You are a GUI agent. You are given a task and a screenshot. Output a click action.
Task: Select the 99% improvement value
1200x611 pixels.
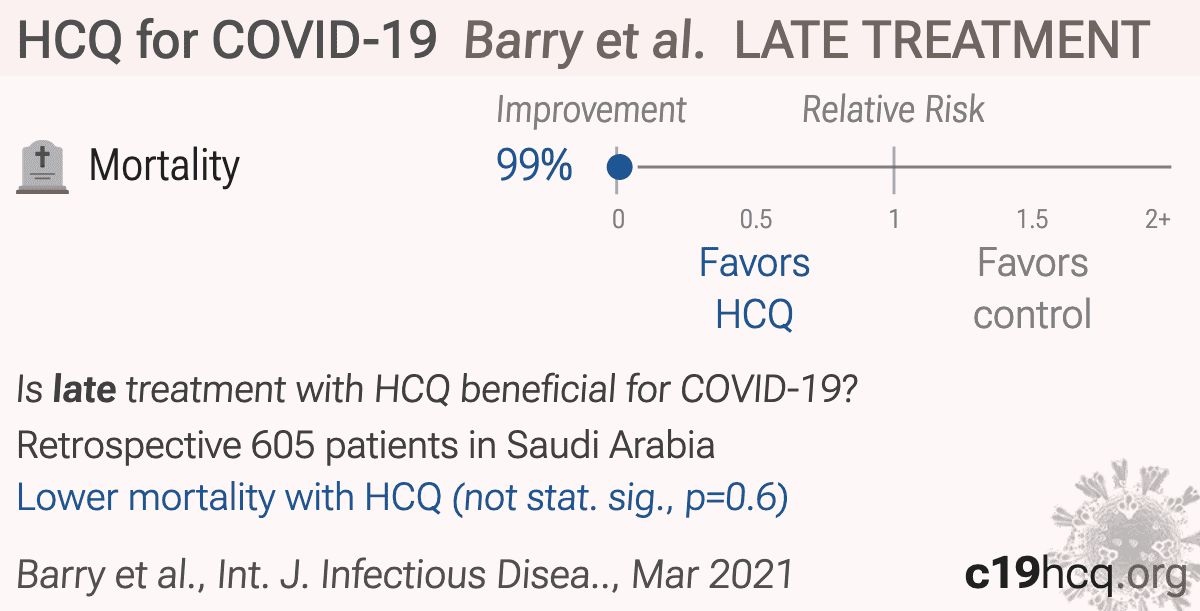[x=534, y=166]
